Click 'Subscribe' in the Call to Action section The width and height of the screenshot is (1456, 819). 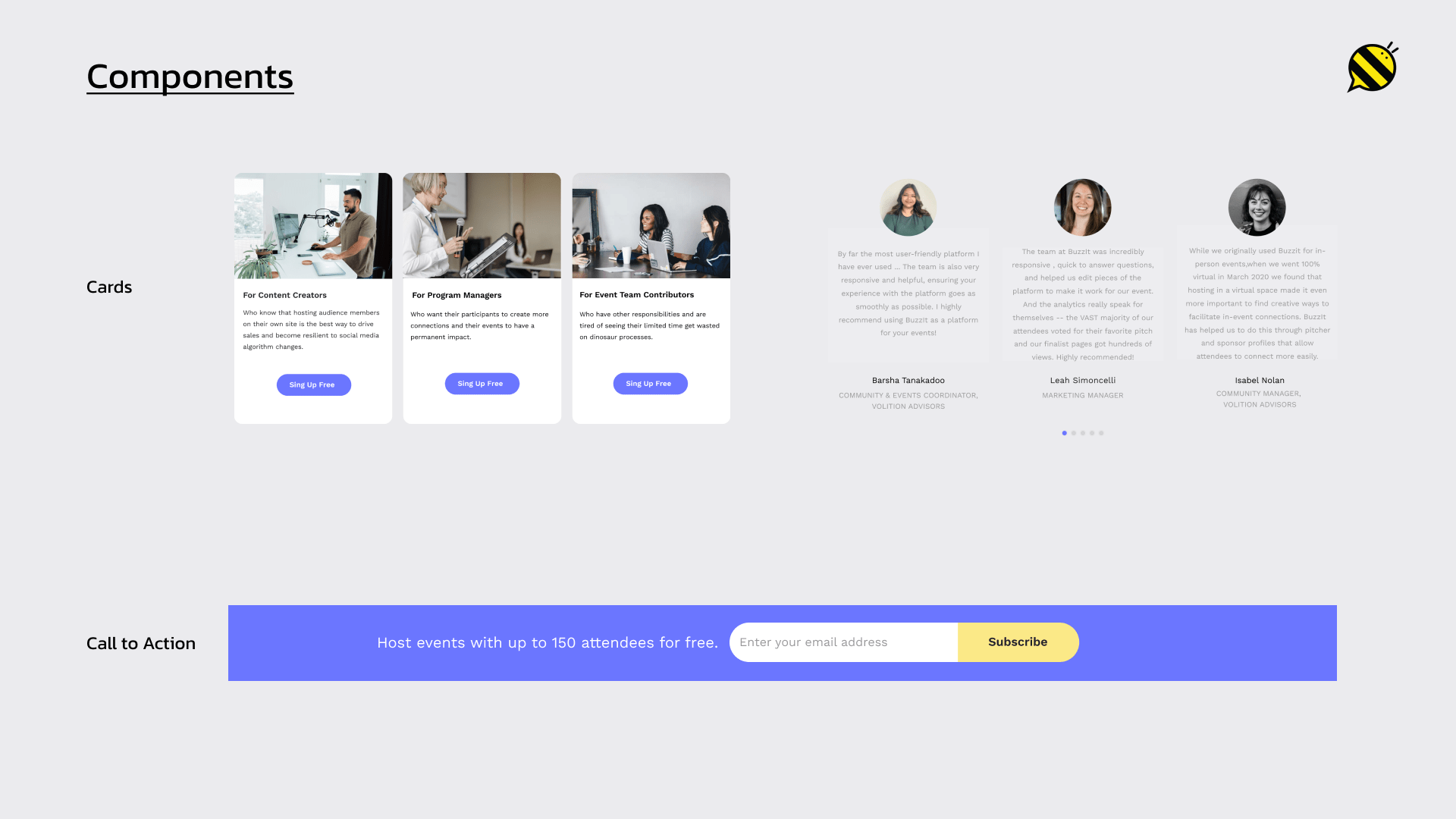pos(1018,642)
